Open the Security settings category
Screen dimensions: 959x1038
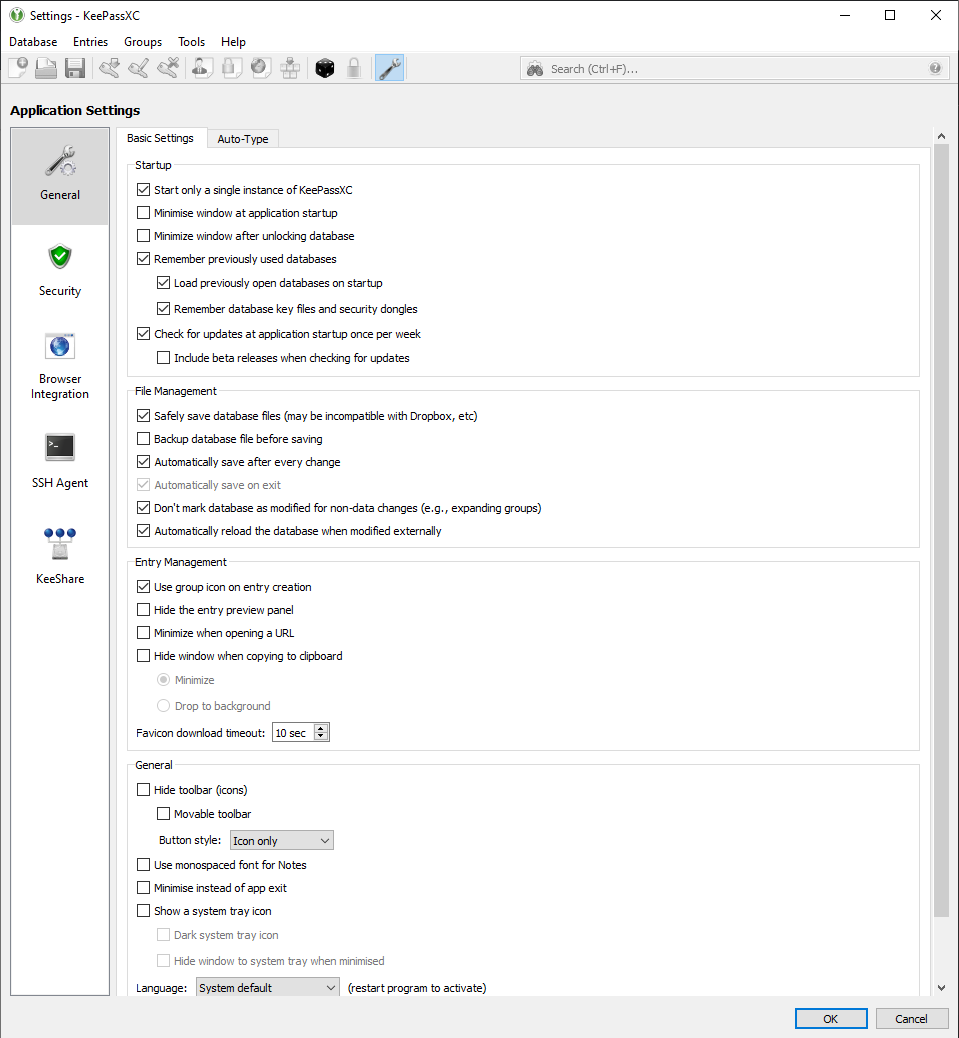pos(60,272)
